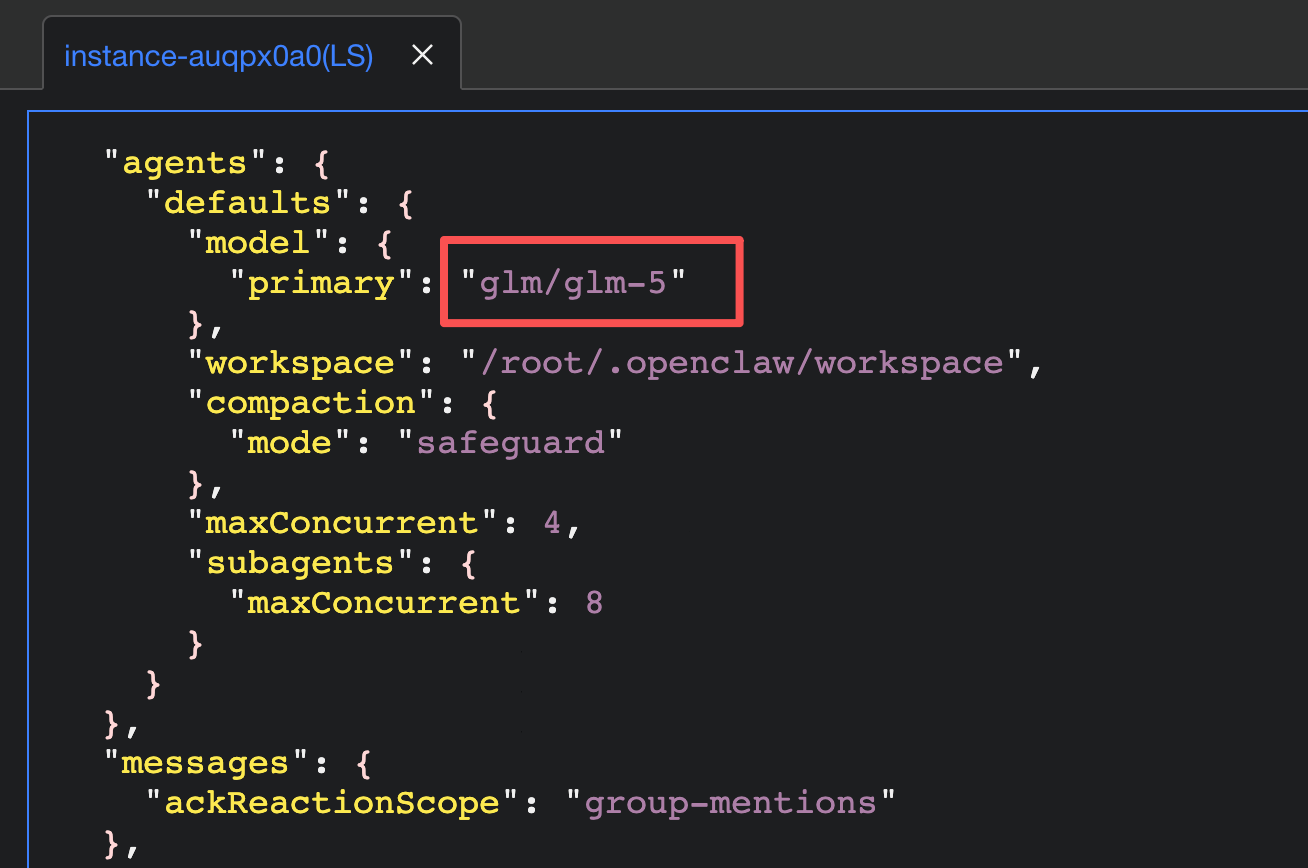
Task: Click the maxConcurrent value 4
Action: coord(552,522)
